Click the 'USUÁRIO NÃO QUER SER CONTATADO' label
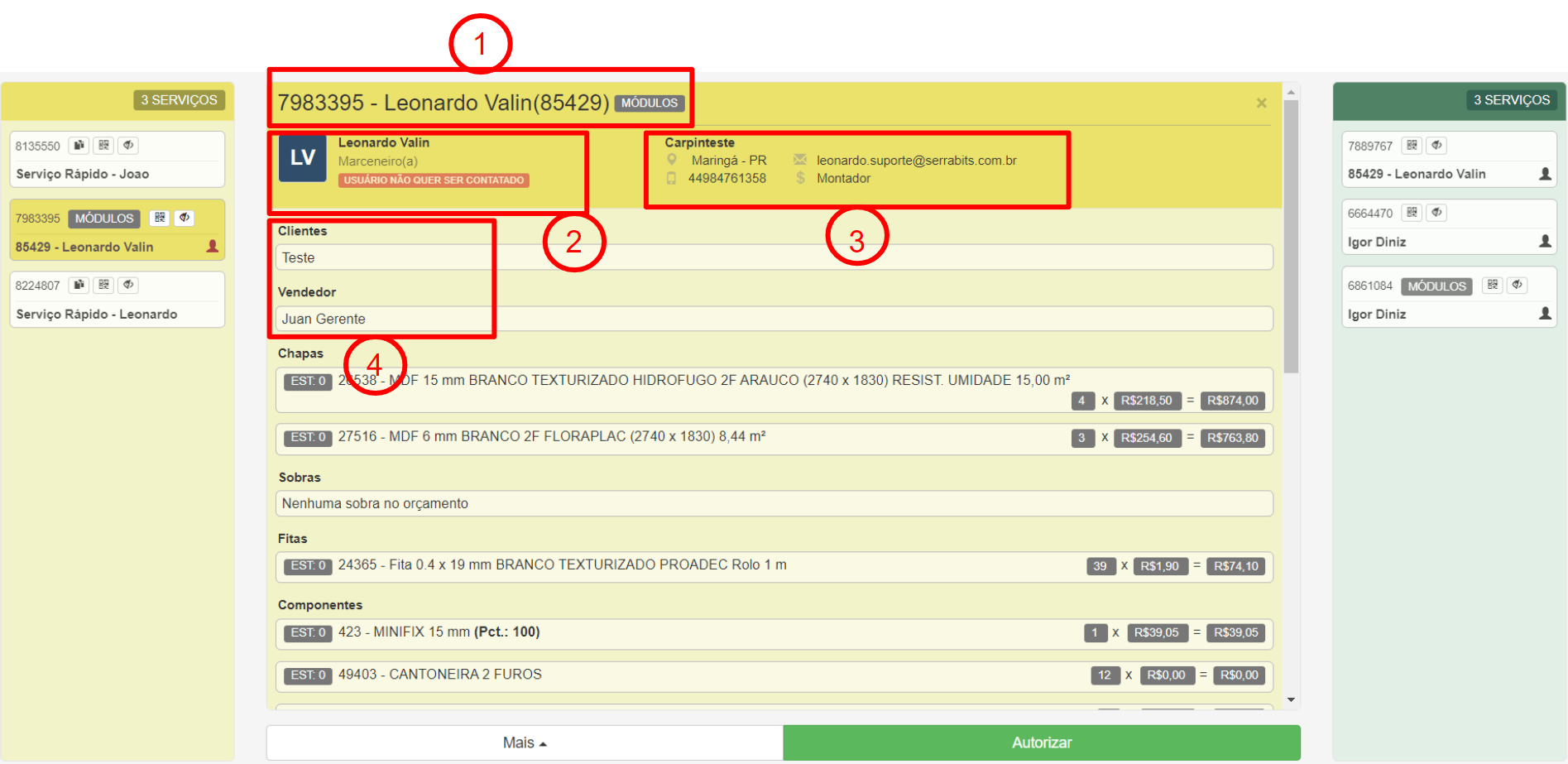This screenshot has width=1568, height=764. pos(434,180)
